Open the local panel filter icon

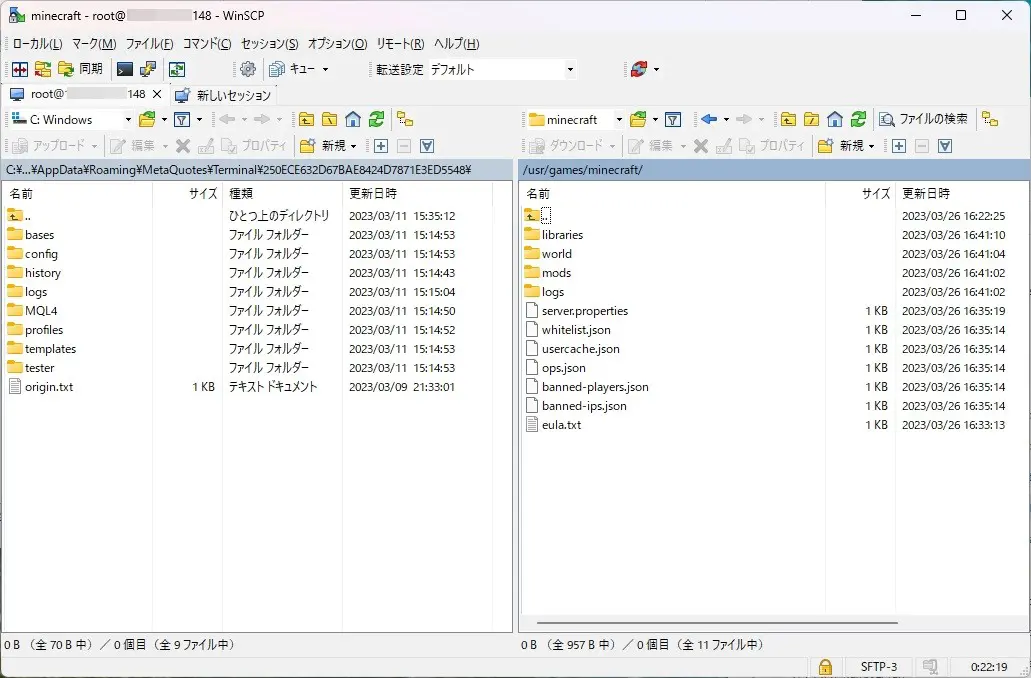181,119
